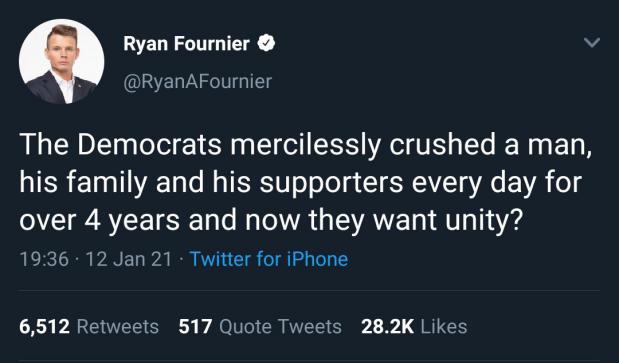Screen dimensions: 619x363
Task: Open Ryan Fournier's profile picture
Action: coord(62,62)
